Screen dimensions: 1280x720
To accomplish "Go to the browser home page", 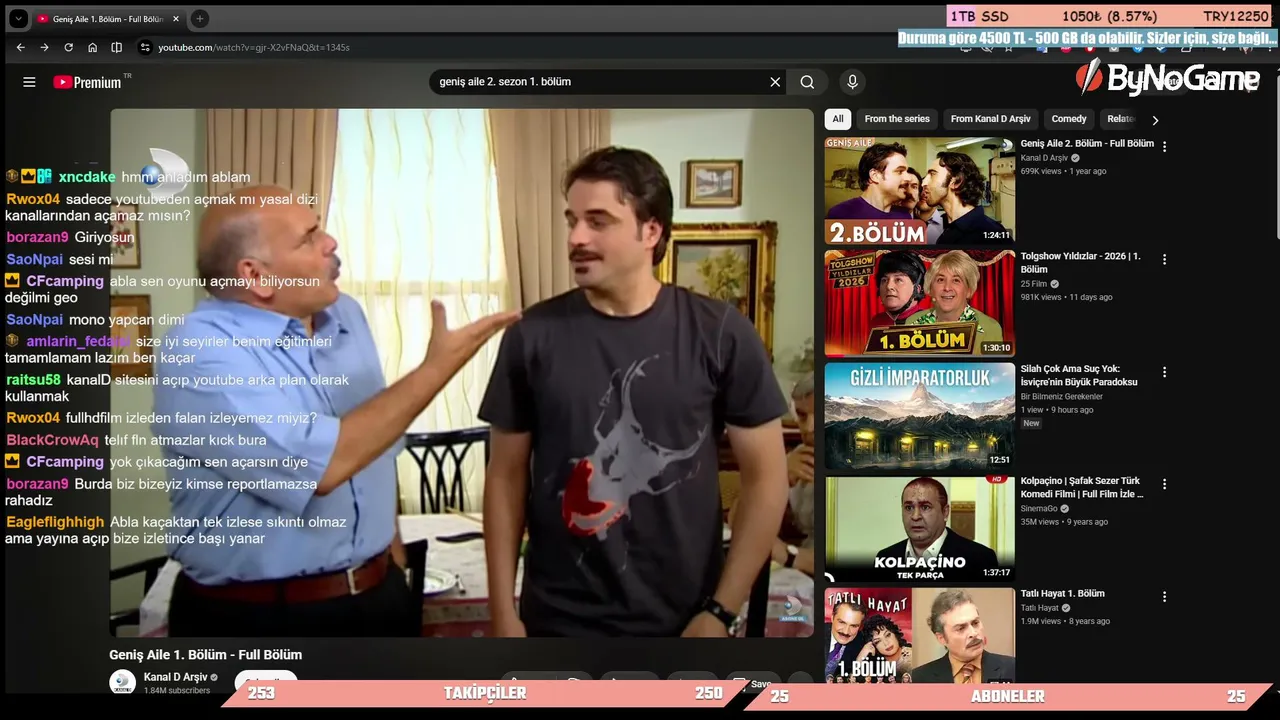I will tap(92, 47).
